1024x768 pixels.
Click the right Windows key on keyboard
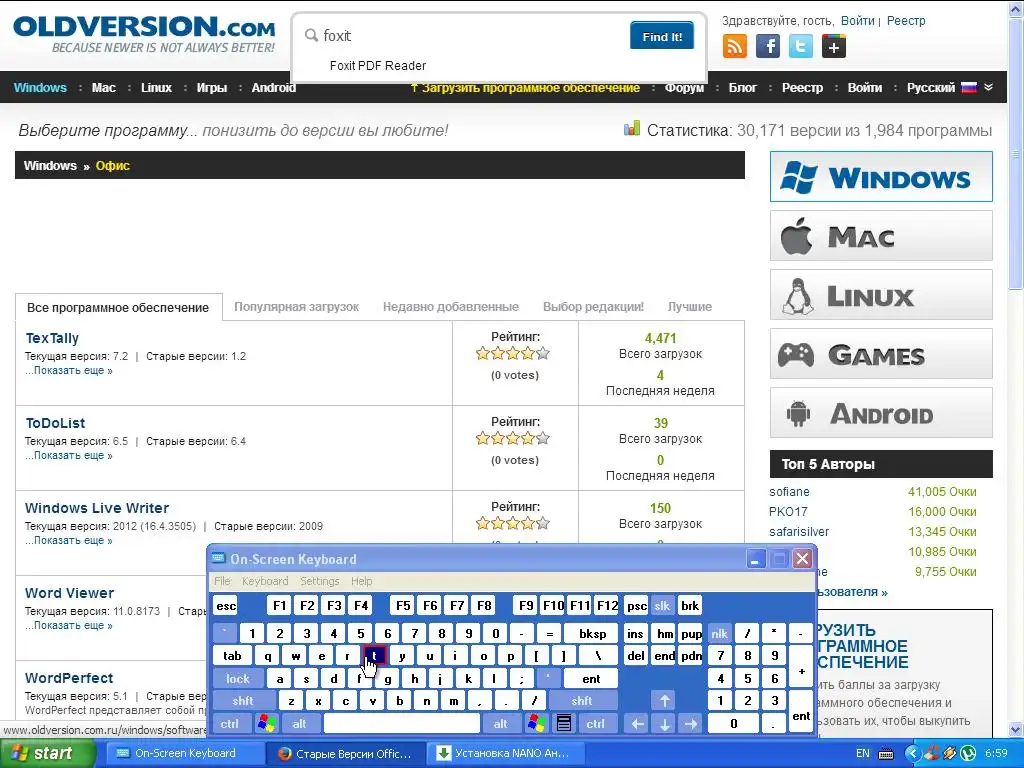pyautogui.click(x=537, y=723)
